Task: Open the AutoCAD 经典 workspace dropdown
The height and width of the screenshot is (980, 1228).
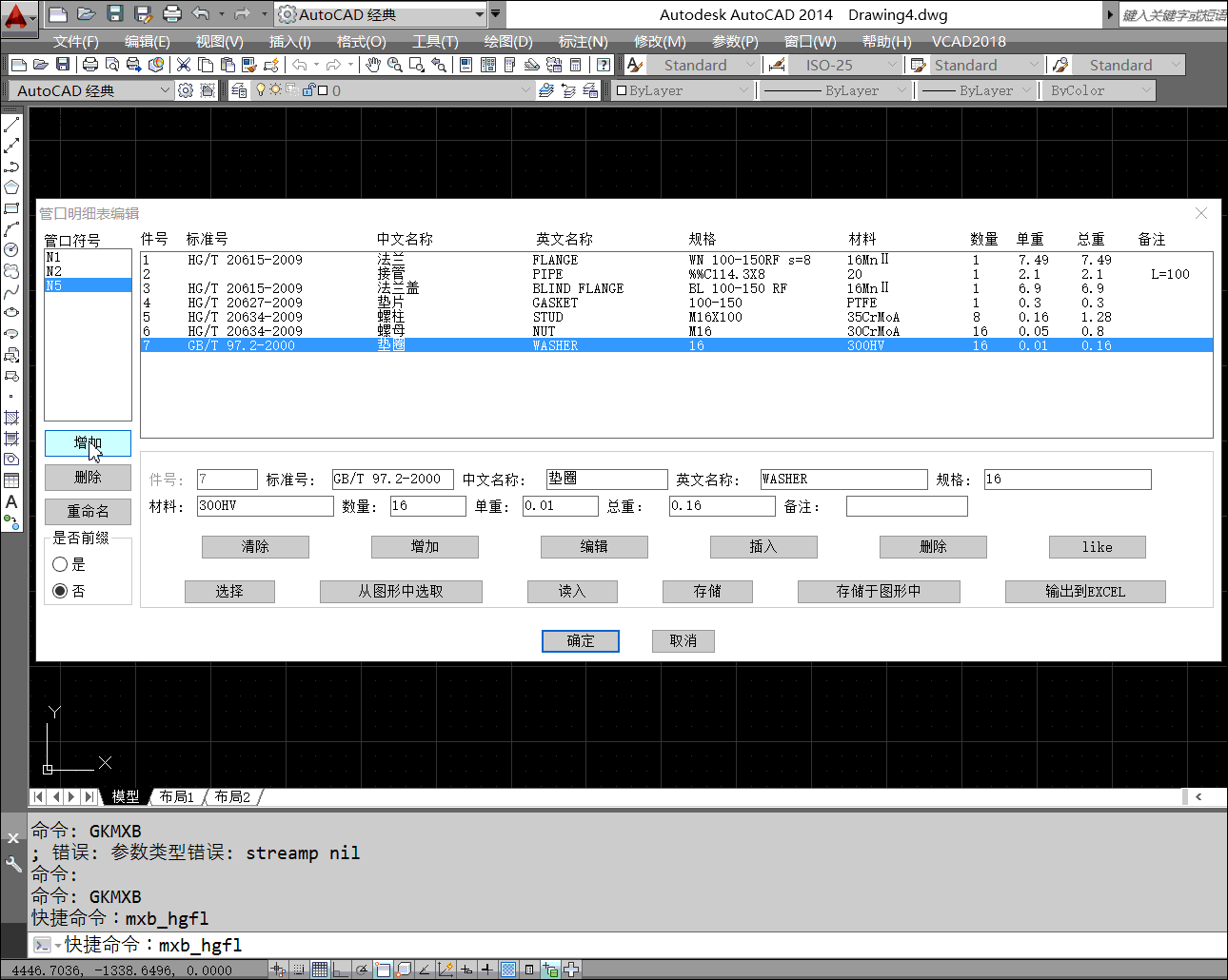Action: (93, 90)
